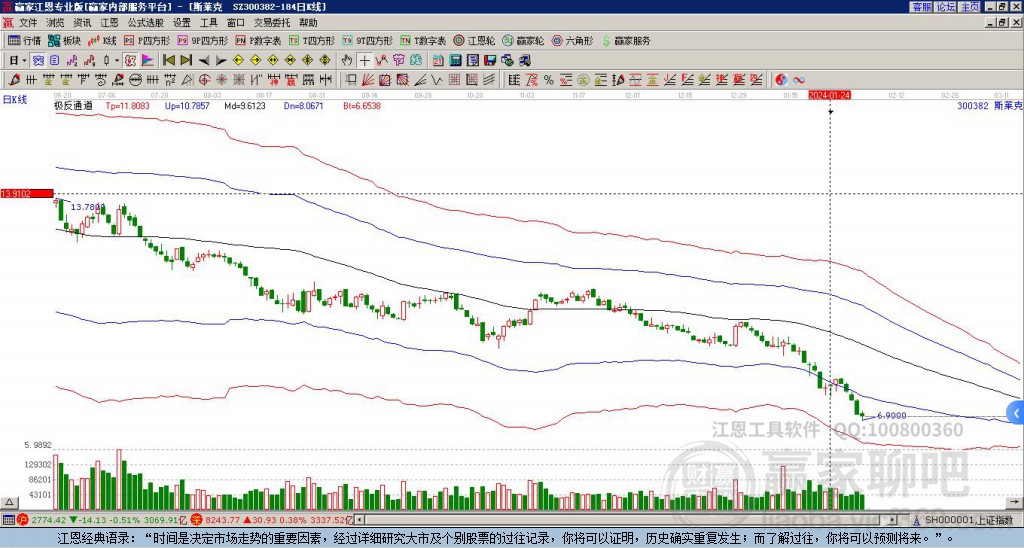Select the fan lines drawing tool
Screen dimensions: 1024x548
coord(368,80)
